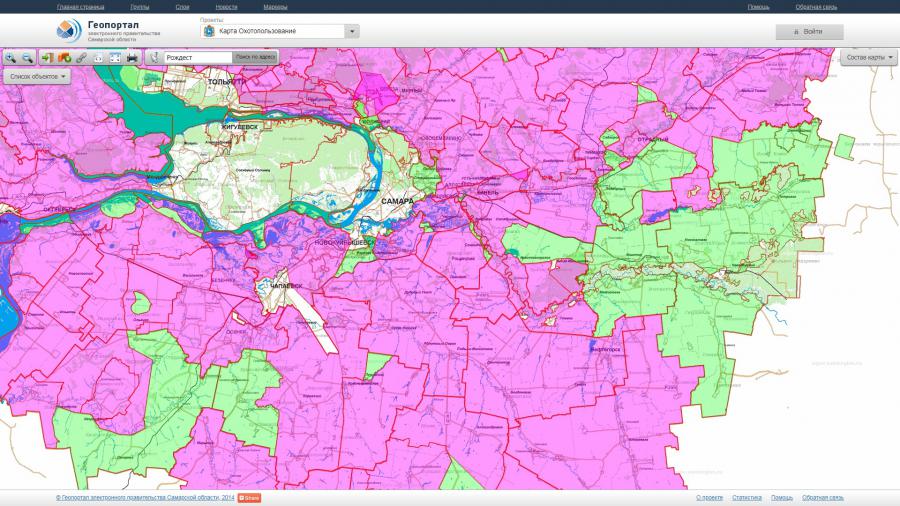Click the Обратная связь link in header

point(816,6)
